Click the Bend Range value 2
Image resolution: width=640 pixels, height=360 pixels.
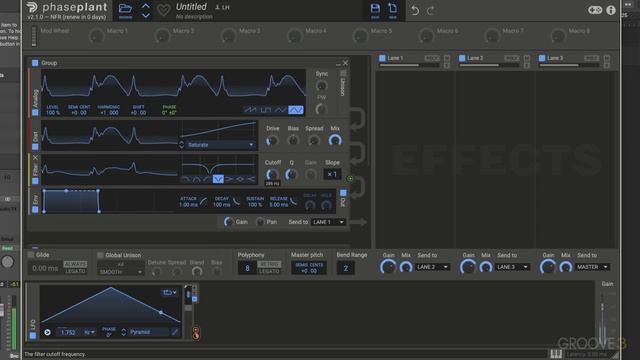345,268
